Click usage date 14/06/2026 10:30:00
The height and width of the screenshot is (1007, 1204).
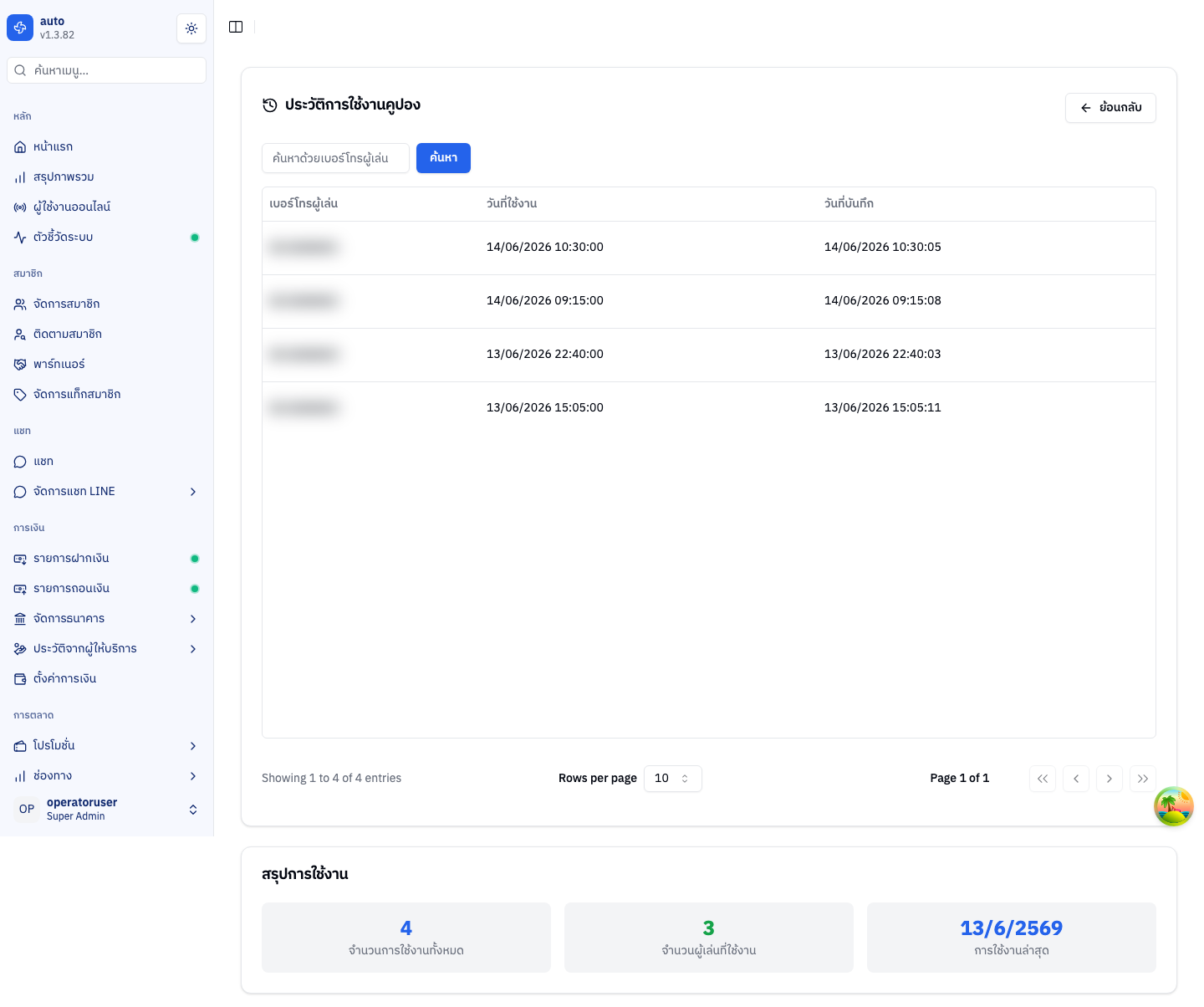[x=545, y=248]
